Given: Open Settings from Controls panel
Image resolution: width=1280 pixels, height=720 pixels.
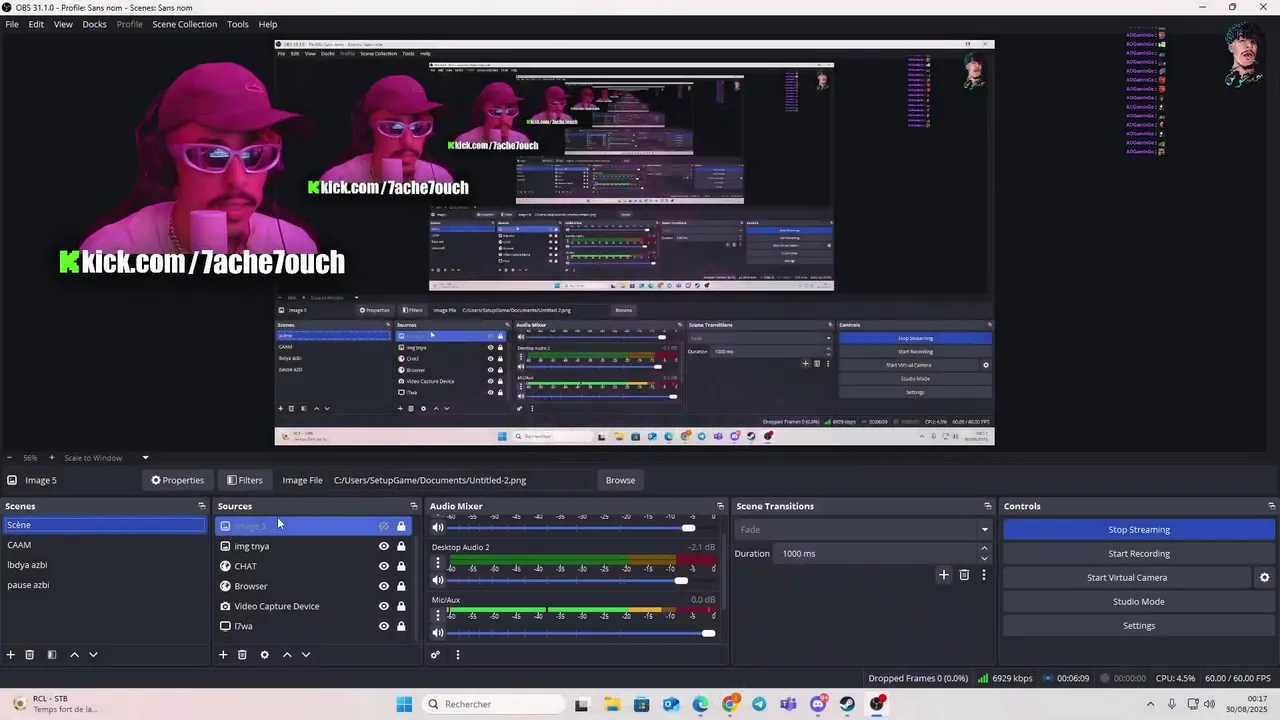Looking at the screenshot, I should pos(1139,626).
